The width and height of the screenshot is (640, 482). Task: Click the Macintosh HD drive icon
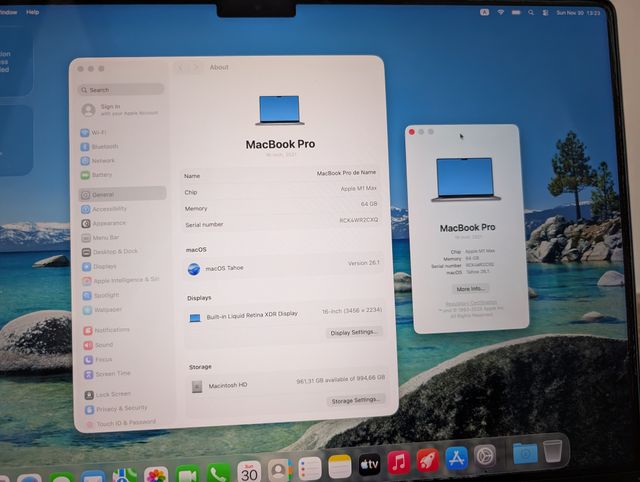[x=197, y=386]
